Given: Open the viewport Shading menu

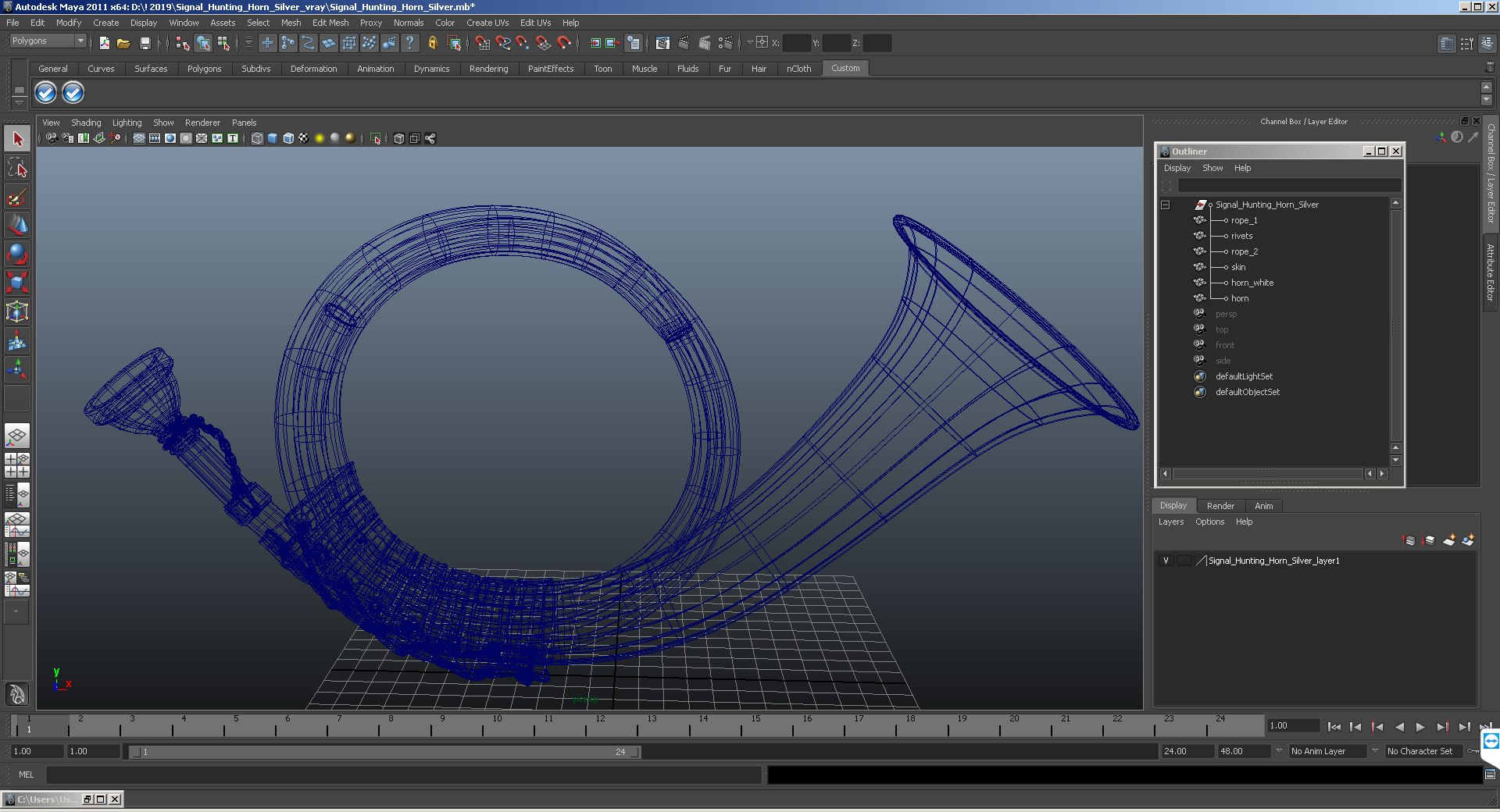Looking at the screenshot, I should click(x=86, y=123).
